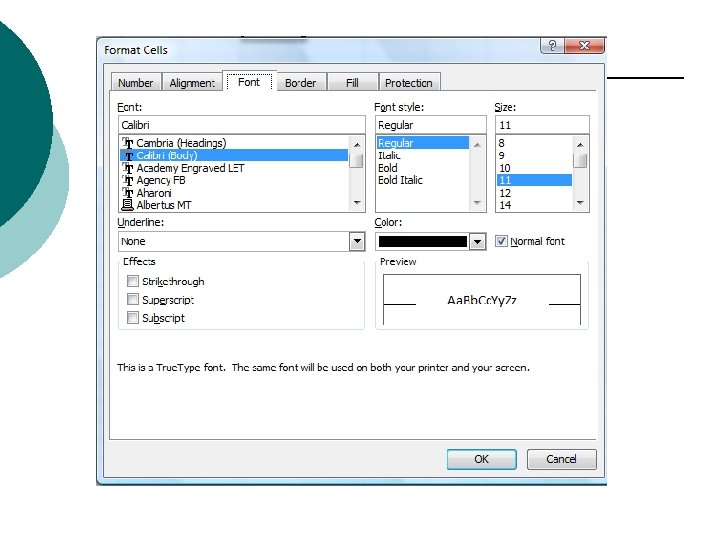This screenshot has height=540, width=720.
Task: Choose Italic font style
Action: (x=423, y=156)
